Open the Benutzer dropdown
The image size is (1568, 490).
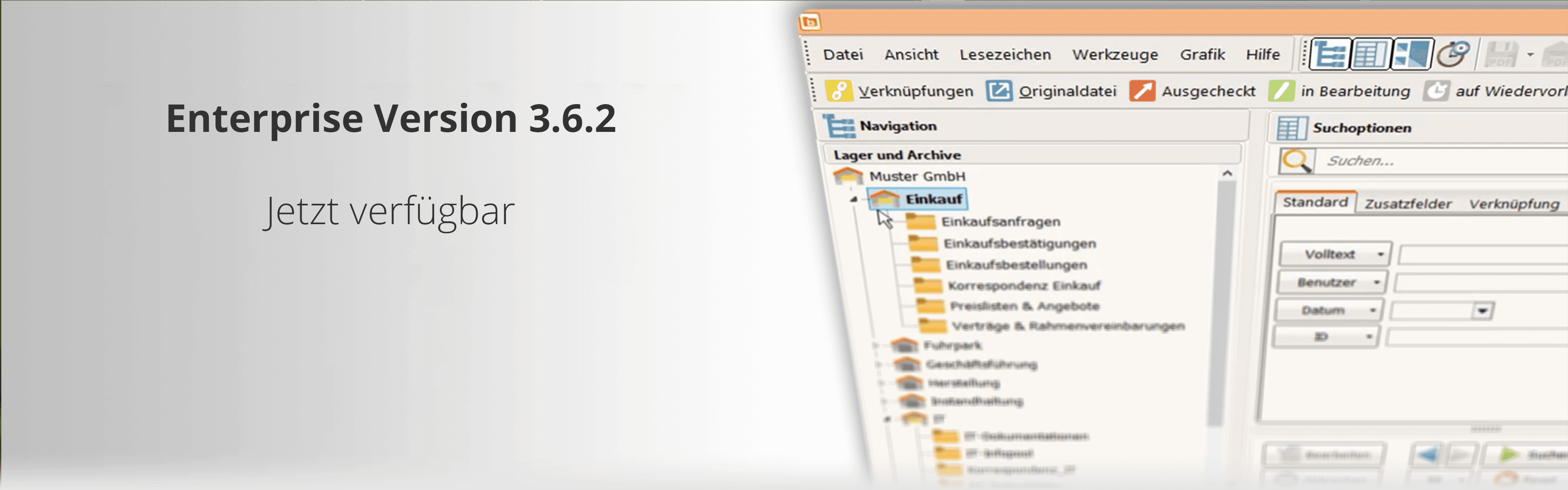[x=1332, y=283]
